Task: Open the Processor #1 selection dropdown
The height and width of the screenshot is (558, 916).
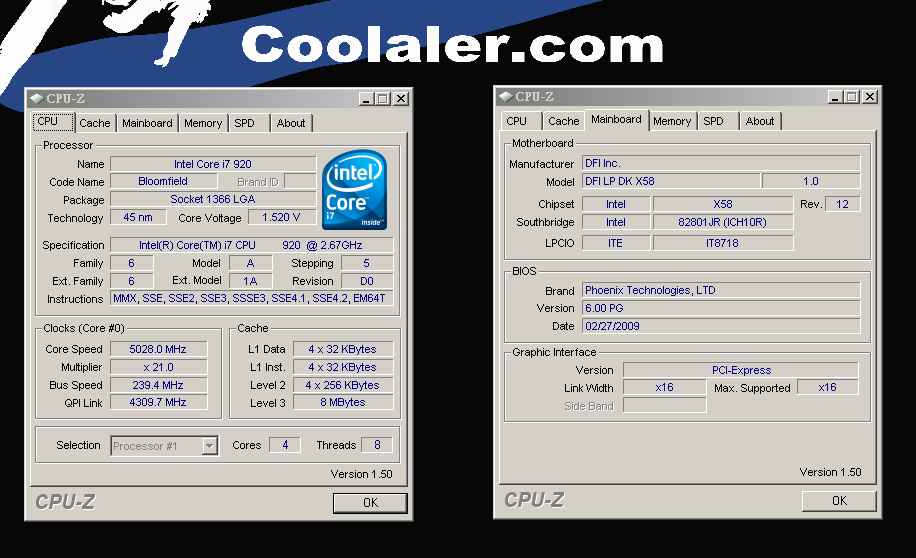Action: (209, 446)
